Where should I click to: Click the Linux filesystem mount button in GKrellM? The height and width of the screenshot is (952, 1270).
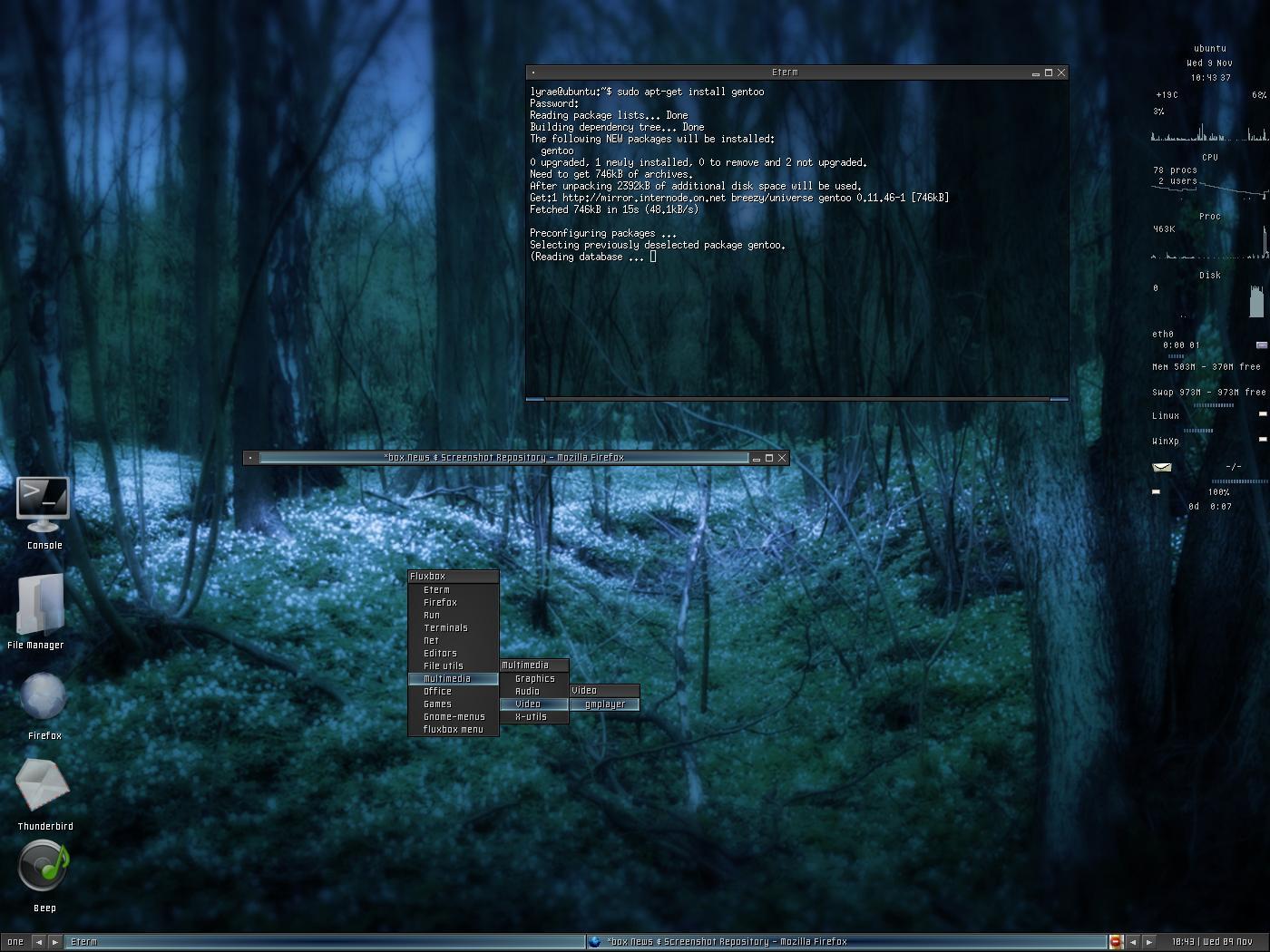1263,414
